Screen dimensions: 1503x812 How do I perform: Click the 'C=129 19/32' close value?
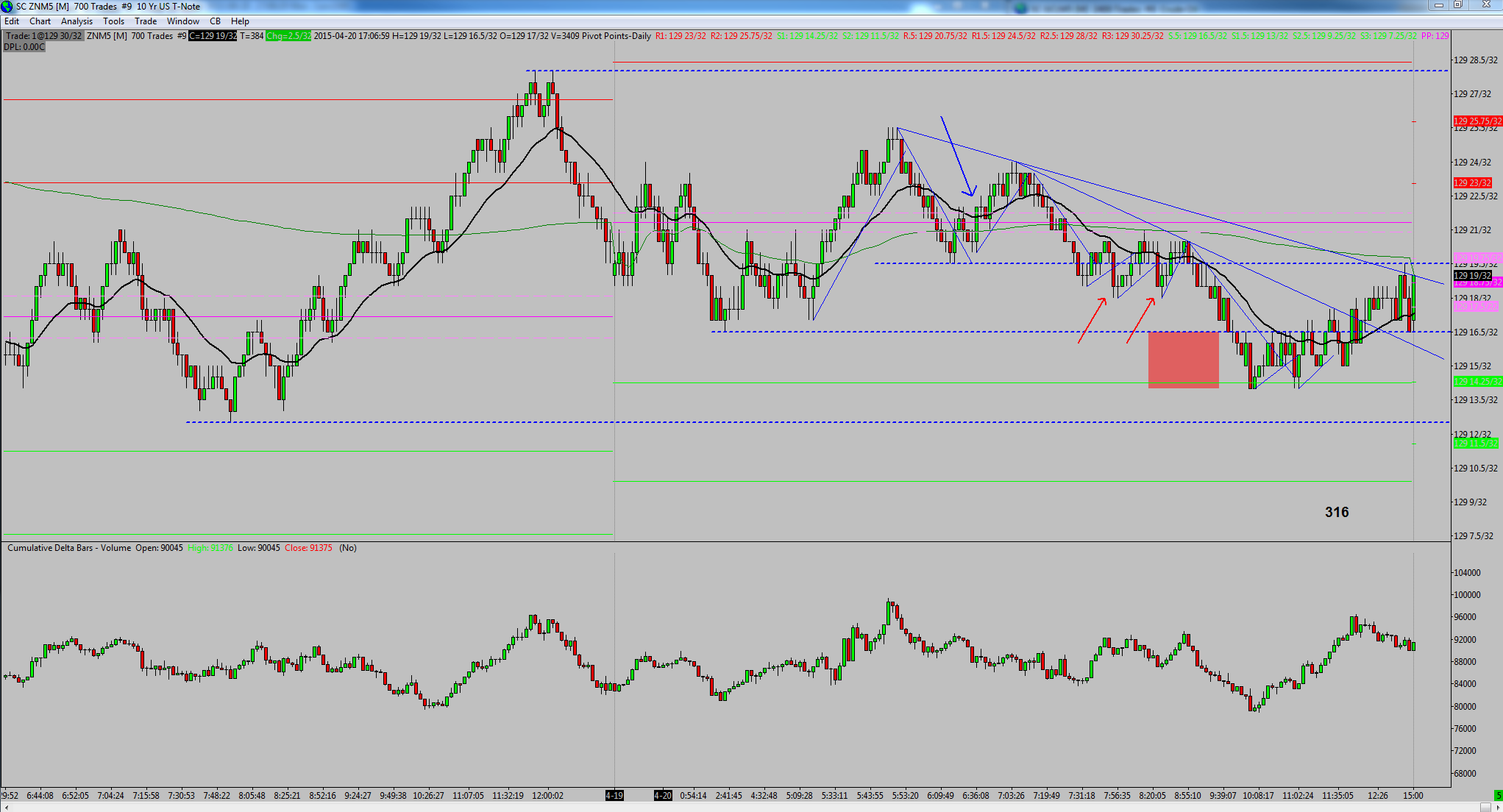[213, 36]
